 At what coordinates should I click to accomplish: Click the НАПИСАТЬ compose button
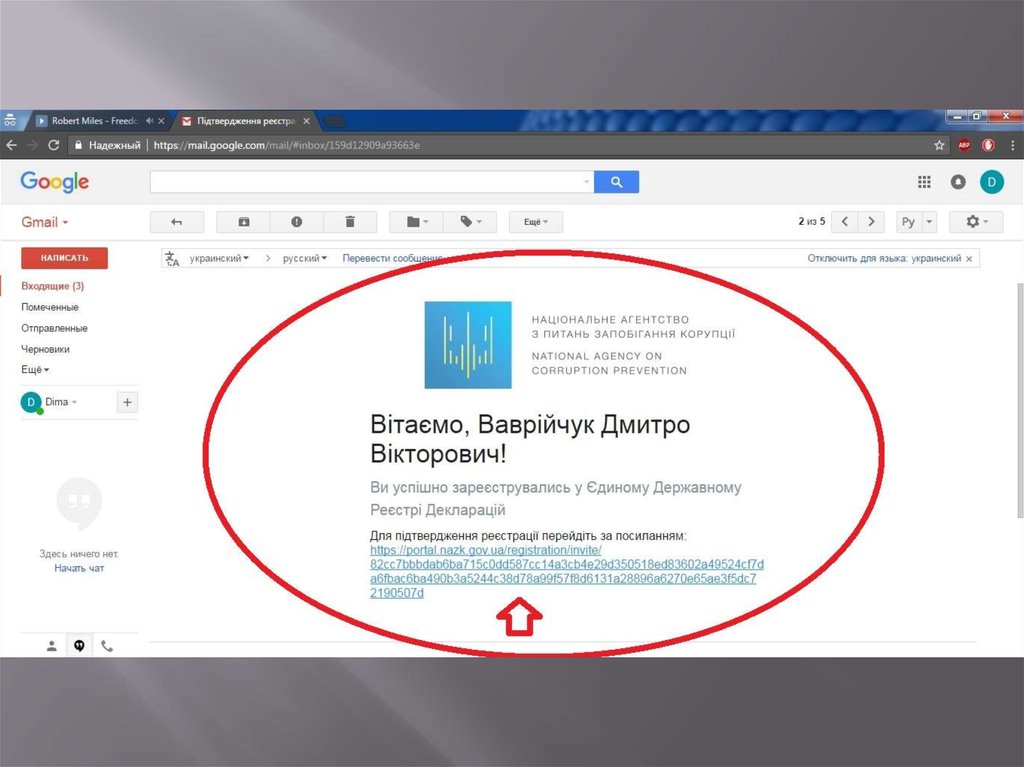point(64,258)
